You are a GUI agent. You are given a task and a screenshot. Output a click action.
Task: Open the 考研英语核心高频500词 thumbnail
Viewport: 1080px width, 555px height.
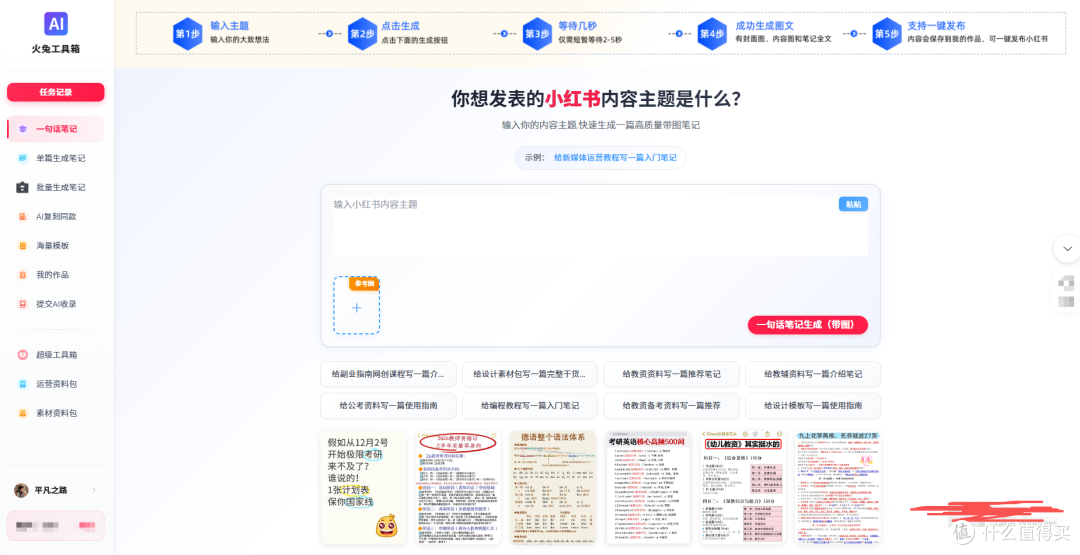[x=648, y=488]
